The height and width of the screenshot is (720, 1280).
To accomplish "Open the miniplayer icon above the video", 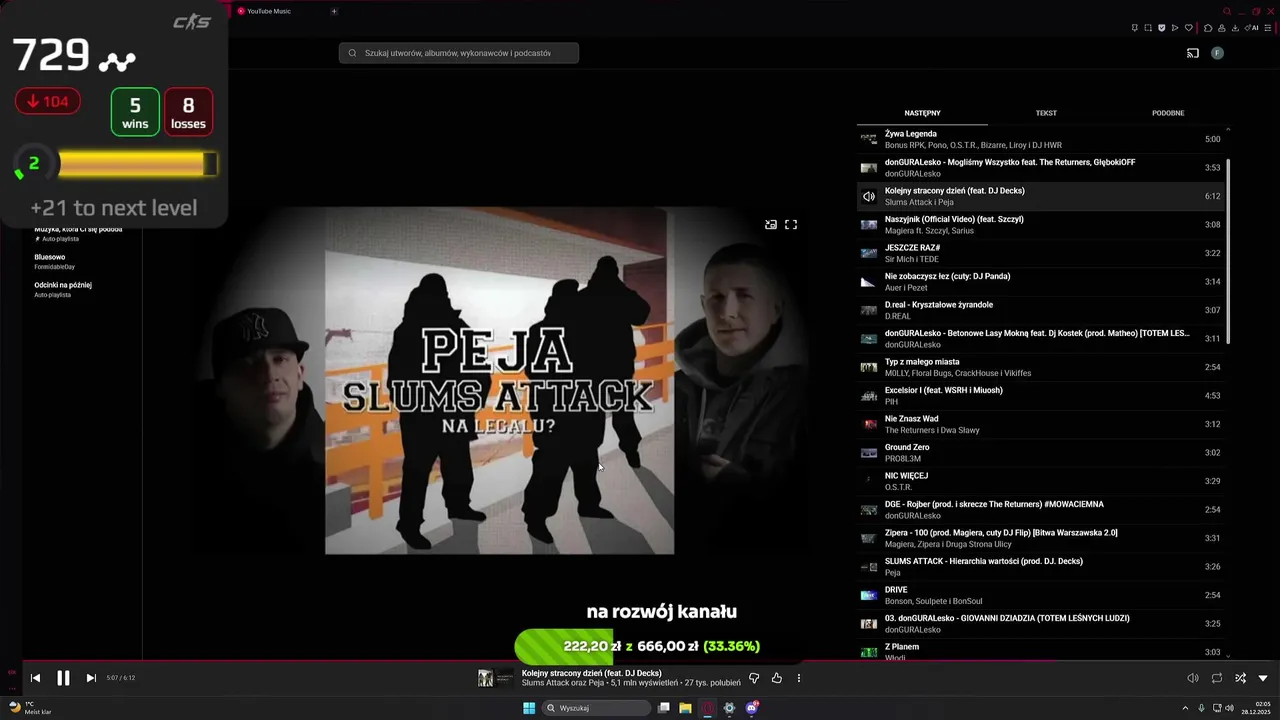I will click(x=771, y=225).
